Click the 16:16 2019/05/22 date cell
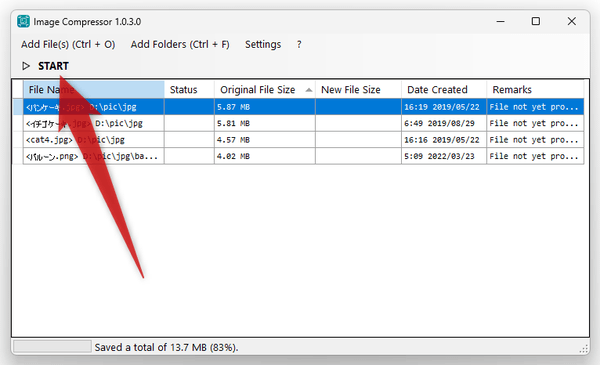Image resolution: width=600 pixels, height=365 pixels. pos(444,140)
